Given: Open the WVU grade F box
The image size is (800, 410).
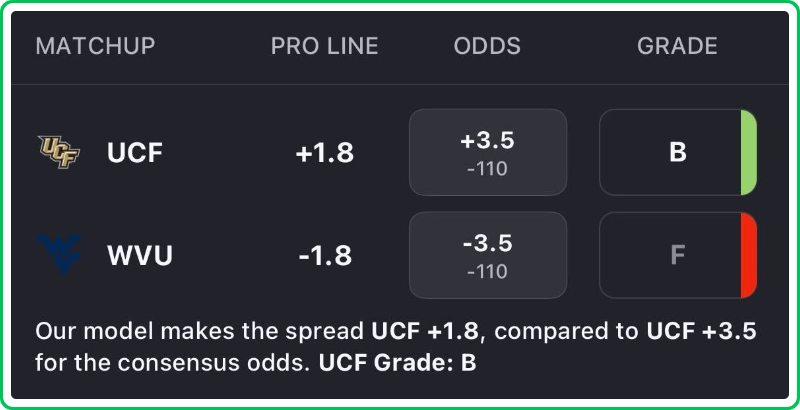Looking at the screenshot, I should point(670,255).
